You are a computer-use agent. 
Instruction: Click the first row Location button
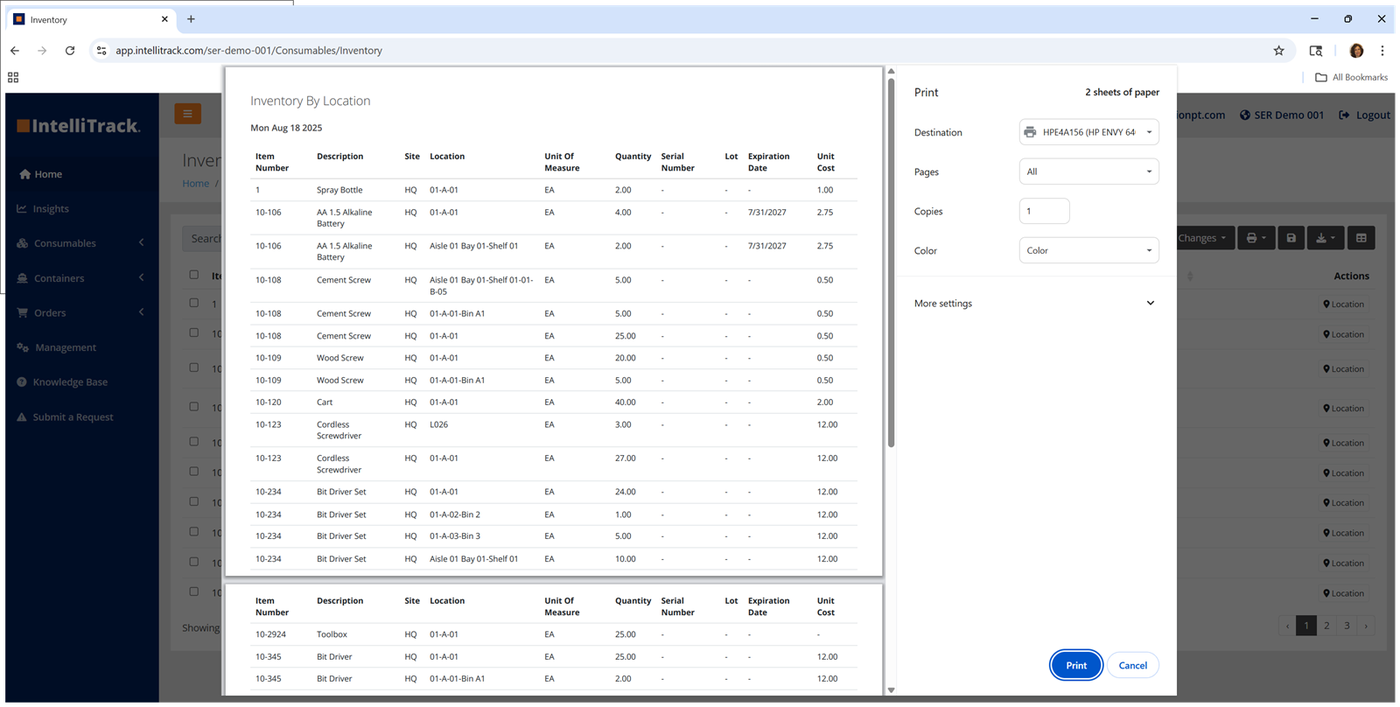pos(1343,304)
